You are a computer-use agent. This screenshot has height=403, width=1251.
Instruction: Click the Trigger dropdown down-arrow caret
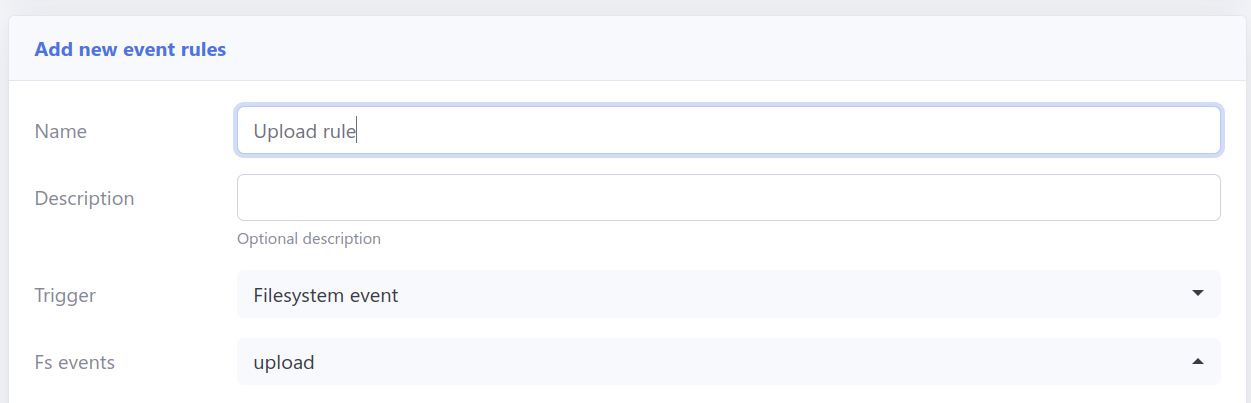click(1198, 294)
